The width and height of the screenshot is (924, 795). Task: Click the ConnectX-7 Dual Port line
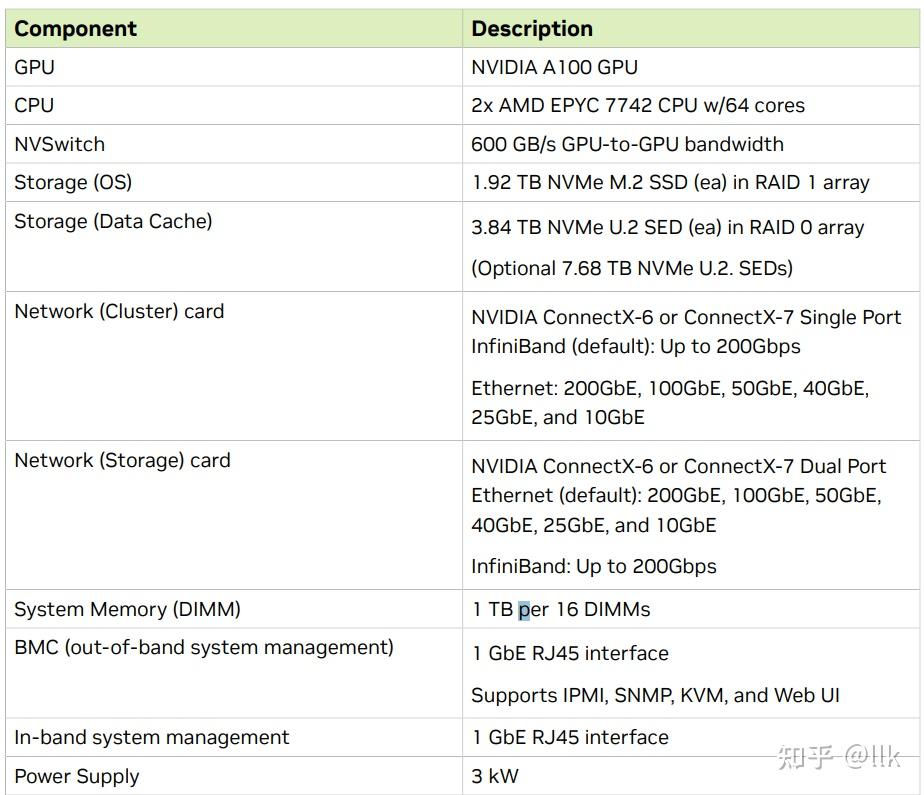[678, 467]
